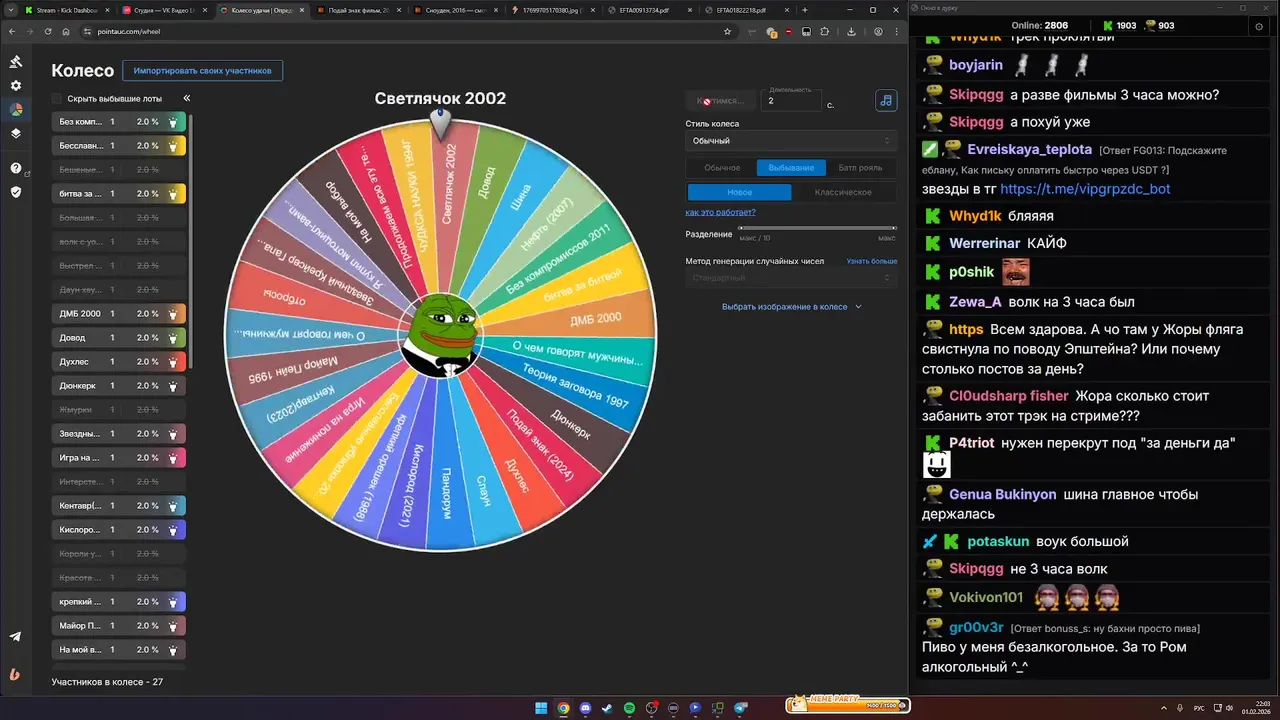This screenshot has width=1280, height=720.
Task: Open the auction gavel icon in sidebar
Action: [15, 61]
